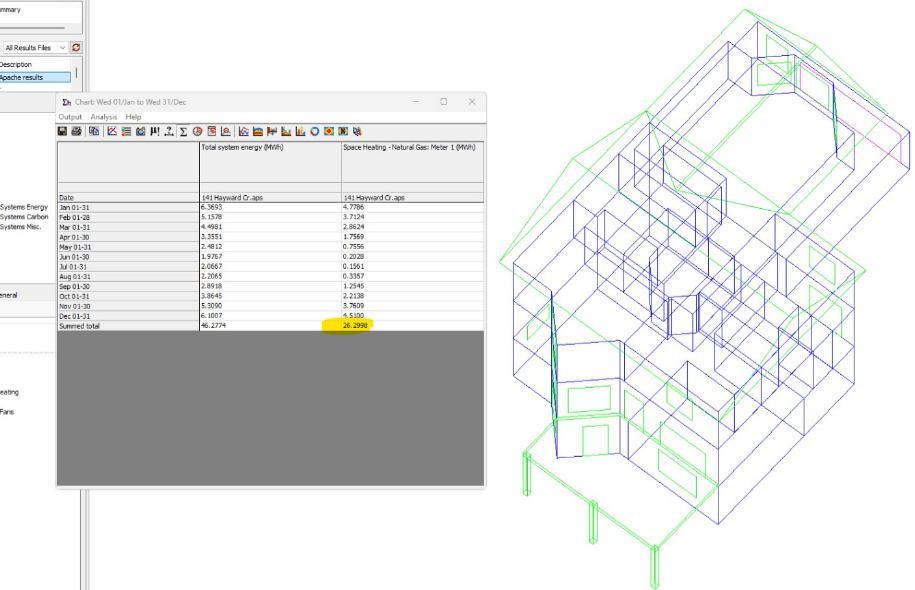
Task: Open the Analysis menu
Action: click(104, 117)
